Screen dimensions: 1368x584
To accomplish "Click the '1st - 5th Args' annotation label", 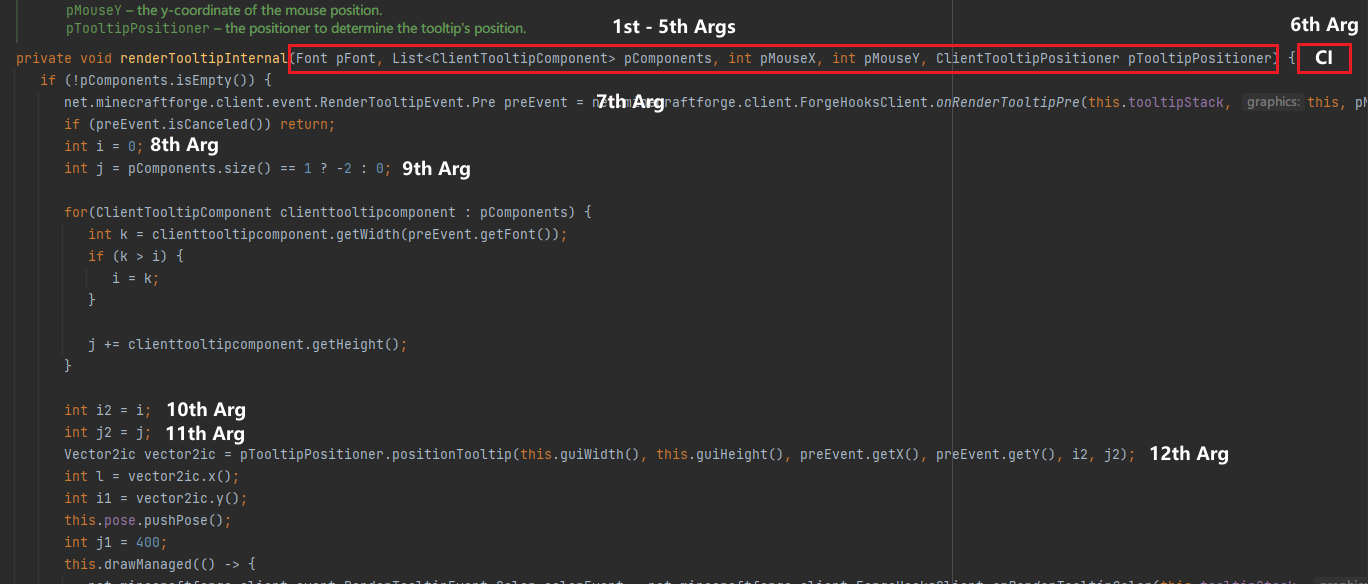I will click(673, 27).
